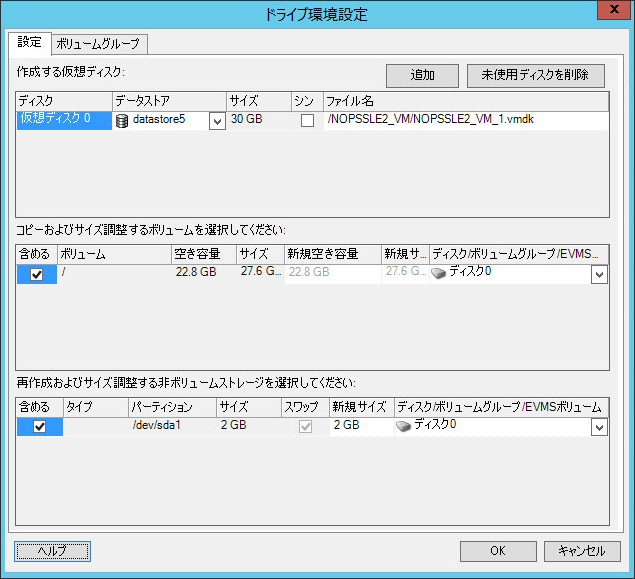Click the disk icon in volume row

438,272
